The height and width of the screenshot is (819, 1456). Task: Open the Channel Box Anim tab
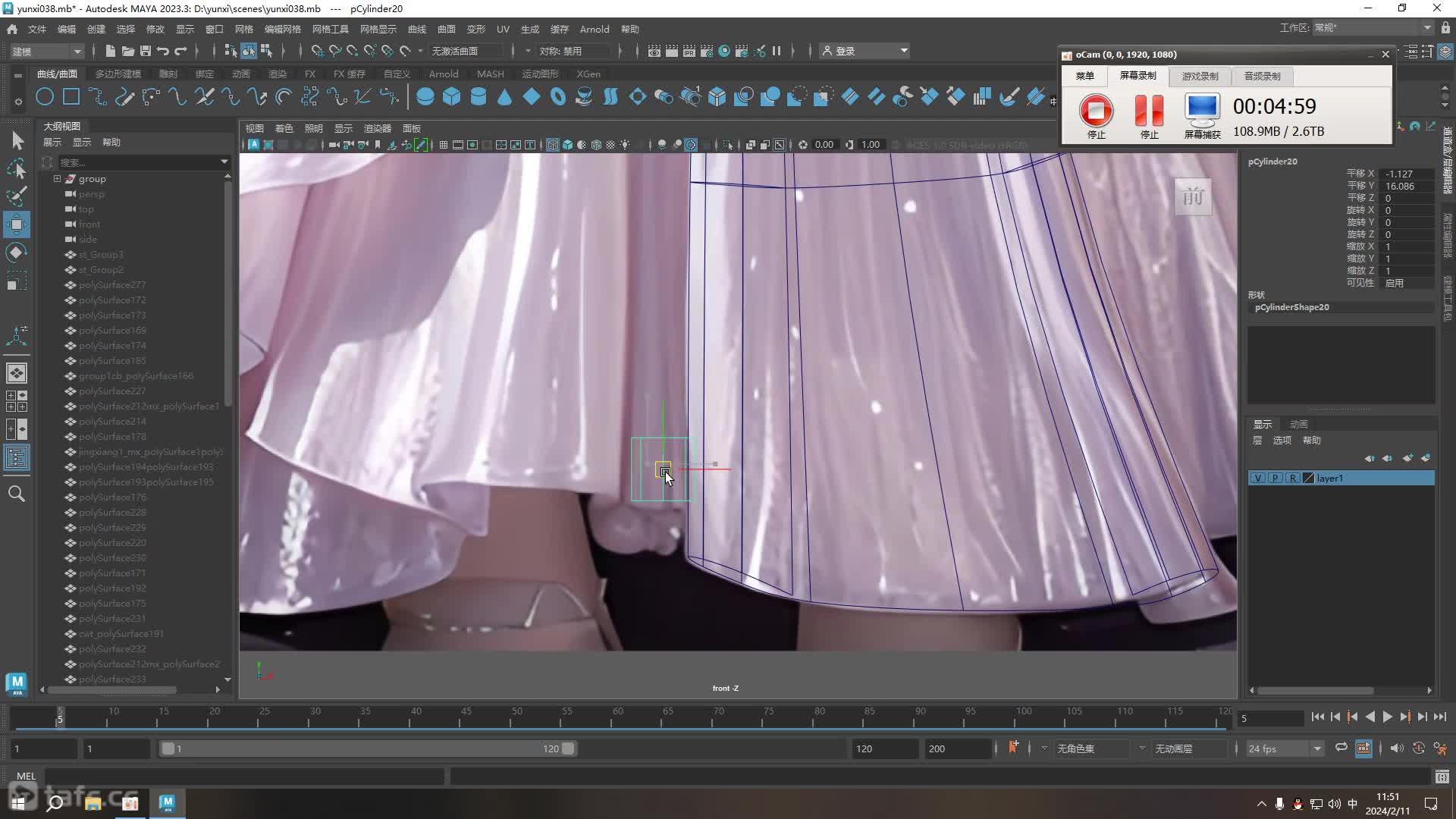(1299, 424)
